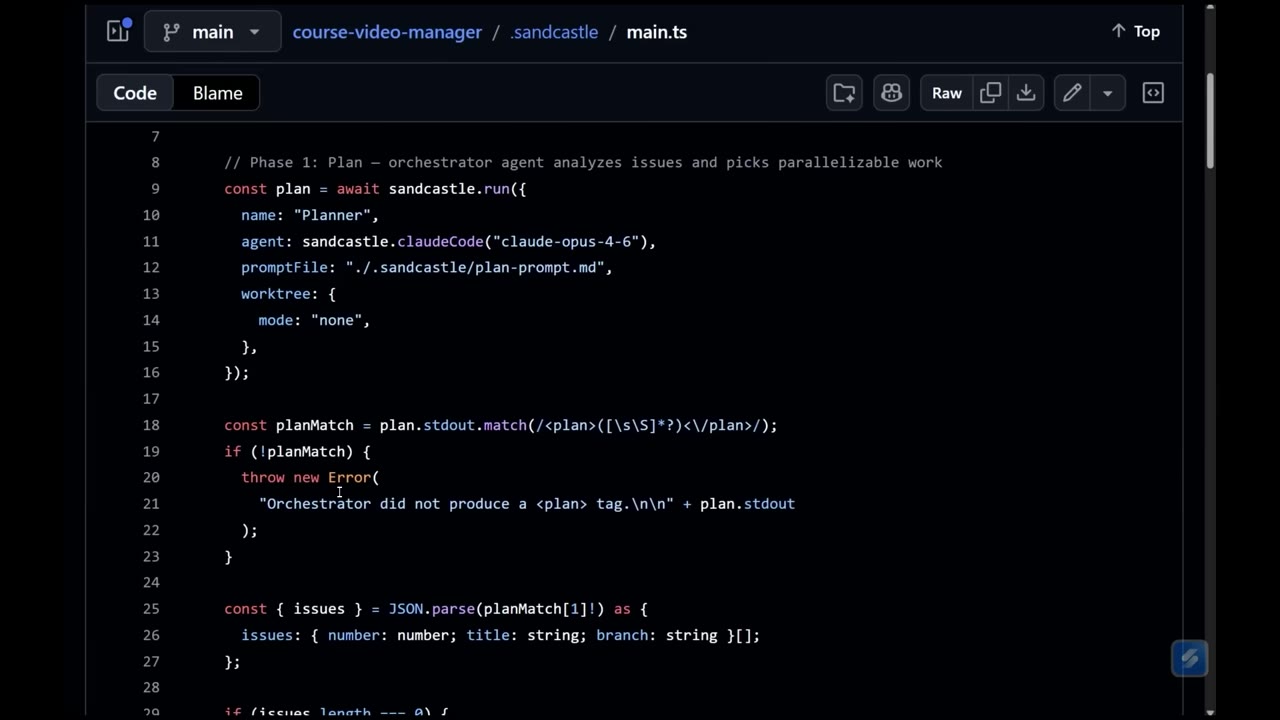This screenshot has height=720, width=1280.
Task: Click the page vertical scrollbar thumb
Action: pos(1210,120)
